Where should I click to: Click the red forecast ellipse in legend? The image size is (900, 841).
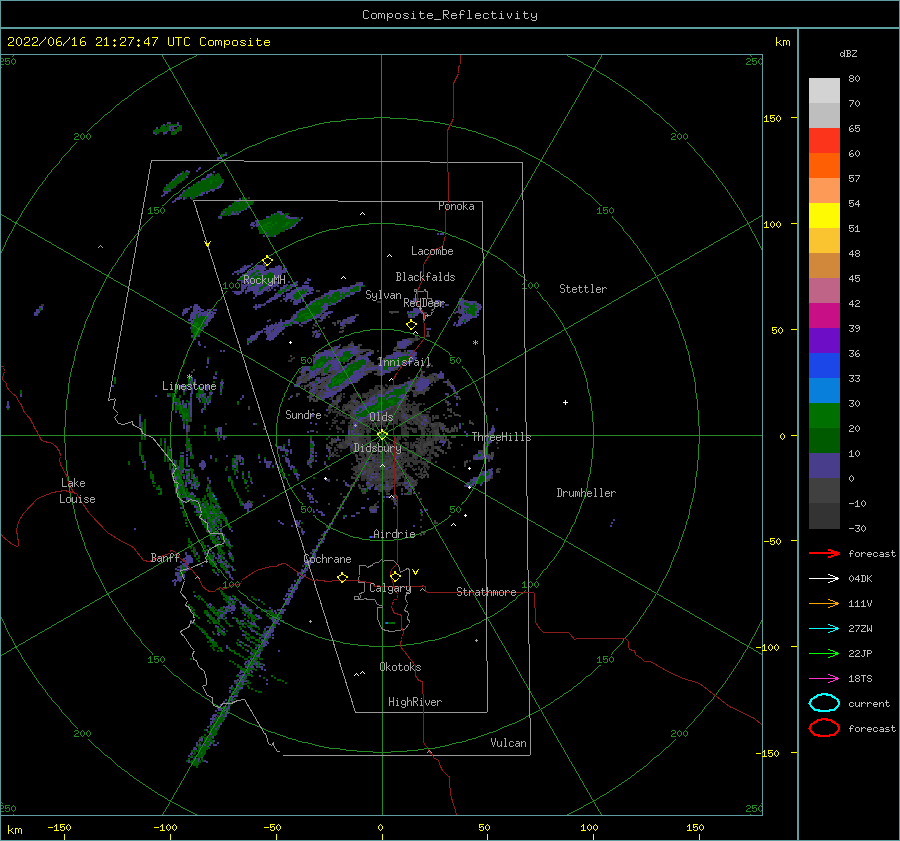(824, 728)
